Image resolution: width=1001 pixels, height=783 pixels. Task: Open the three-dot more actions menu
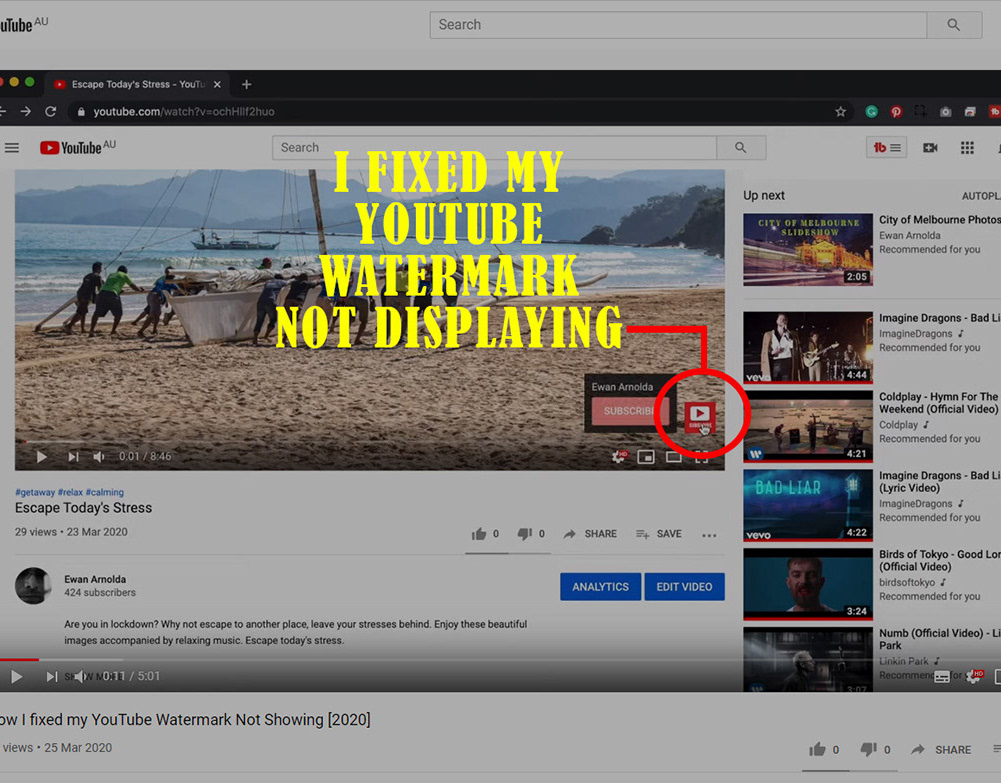coord(709,535)
